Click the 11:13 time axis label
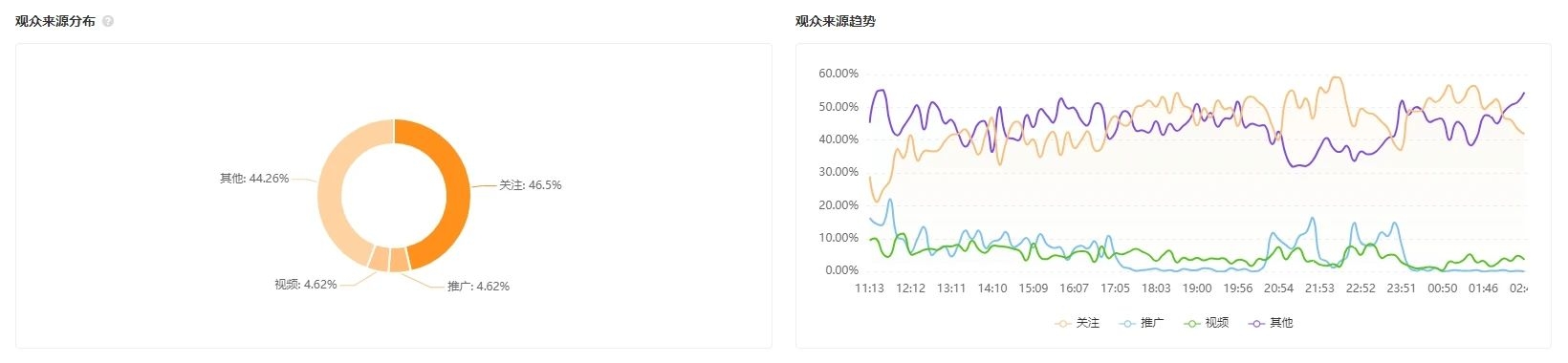Screen dimensions: 1568x363 (869, 288)
